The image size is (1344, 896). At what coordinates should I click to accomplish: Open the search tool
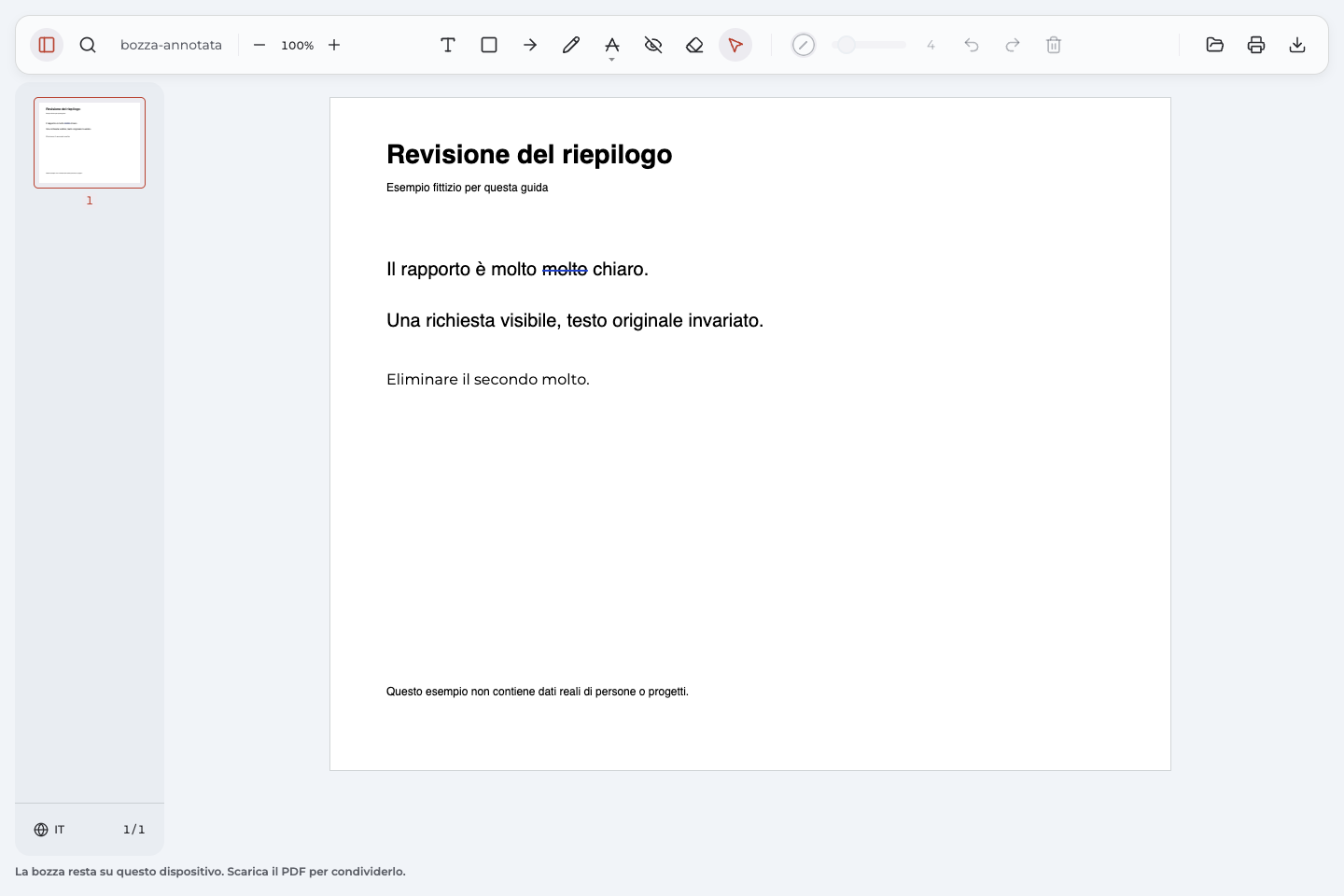[88, 45]
